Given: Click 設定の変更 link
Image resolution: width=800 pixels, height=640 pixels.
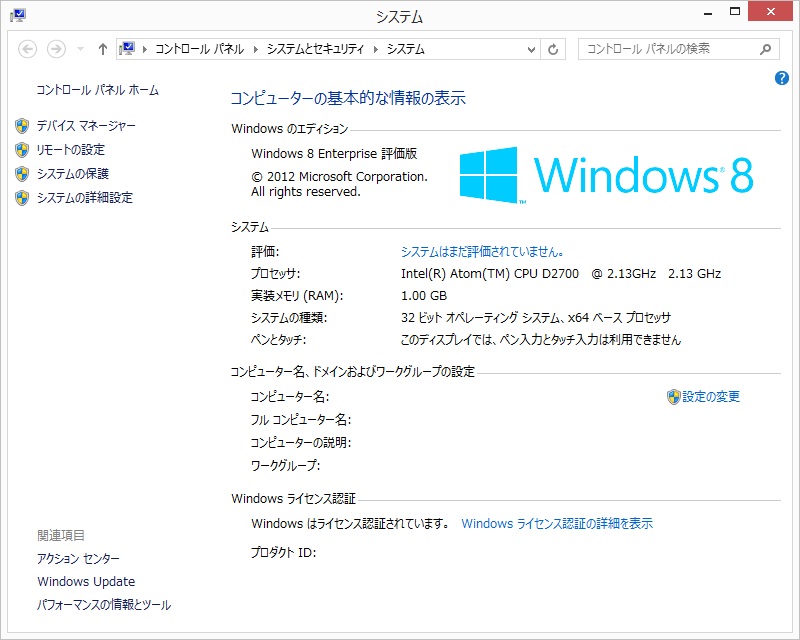Looking at the screenshot, I should pyautogui.click(x=711, y=397).
